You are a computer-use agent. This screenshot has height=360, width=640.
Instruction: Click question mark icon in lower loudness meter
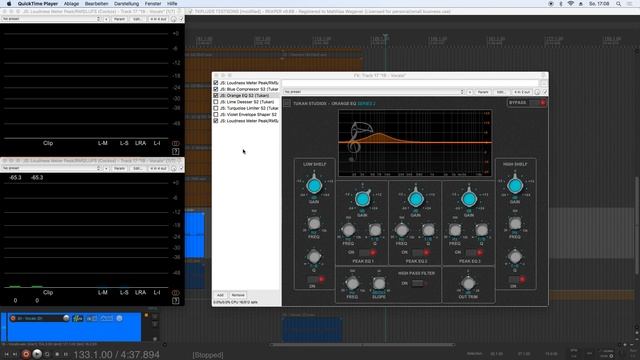(x=176, y=301)
